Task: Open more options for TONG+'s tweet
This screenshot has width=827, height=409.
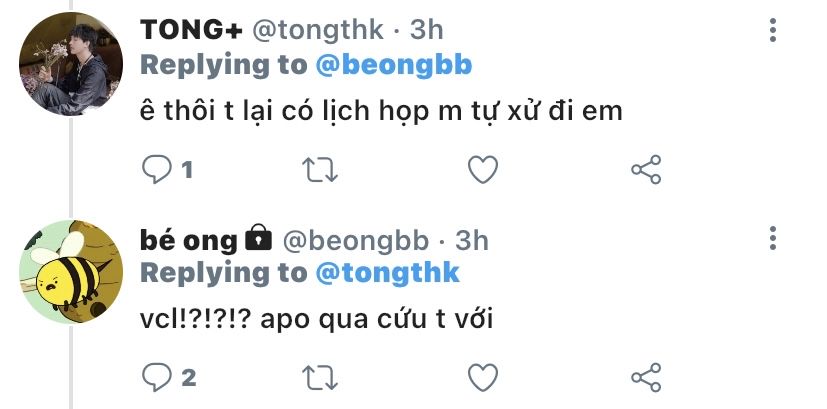Action: [x=773, y=31]
